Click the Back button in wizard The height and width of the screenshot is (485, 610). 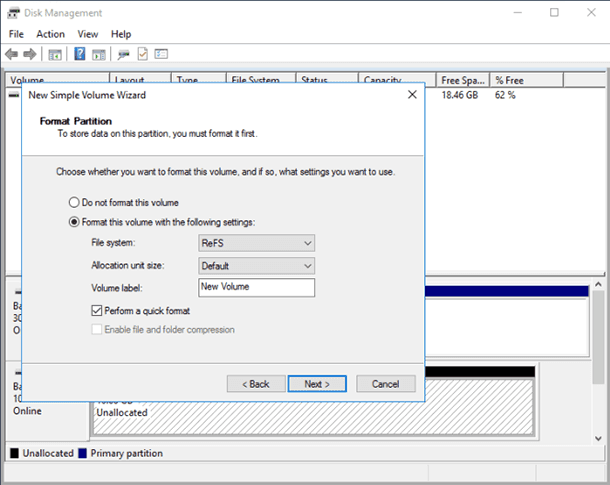(x=256, y=384)
